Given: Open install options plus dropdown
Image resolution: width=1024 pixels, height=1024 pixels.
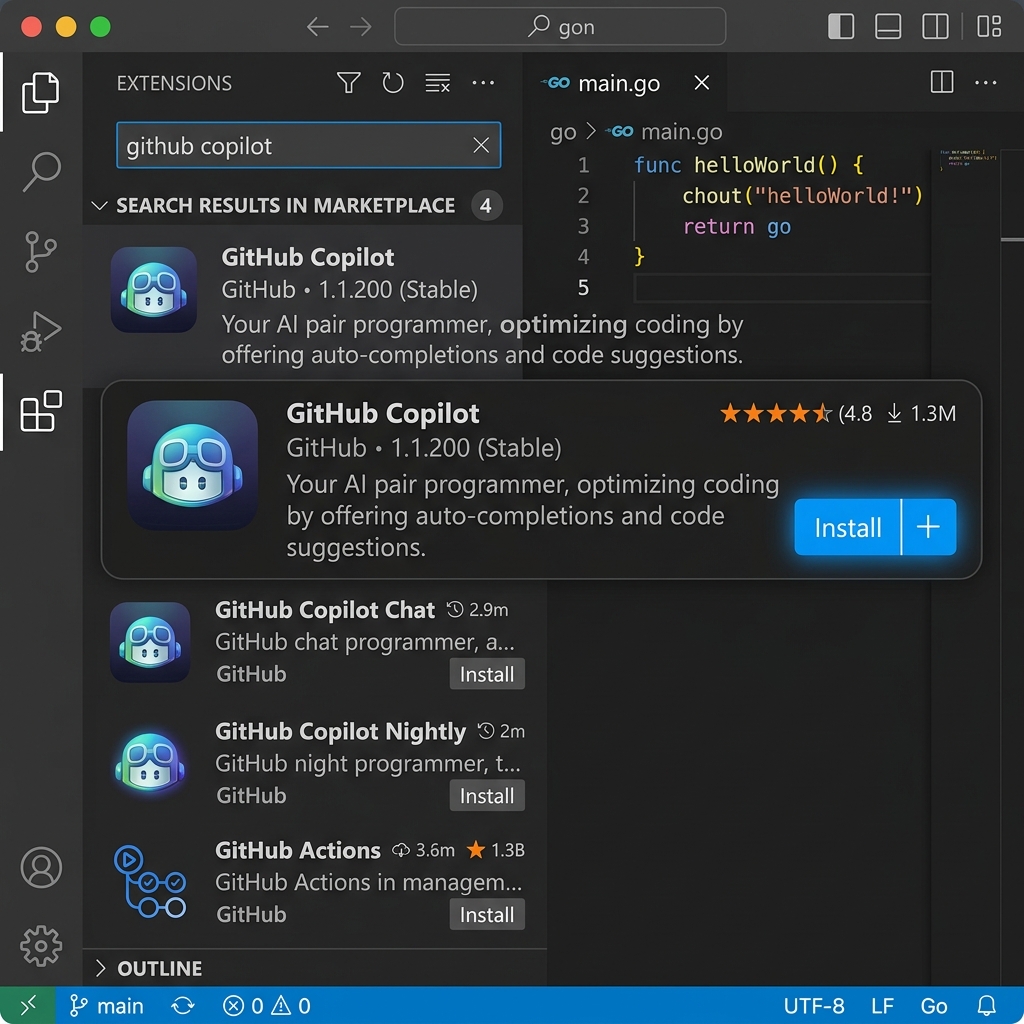Looking at the screenshot, I should [928, 527].
